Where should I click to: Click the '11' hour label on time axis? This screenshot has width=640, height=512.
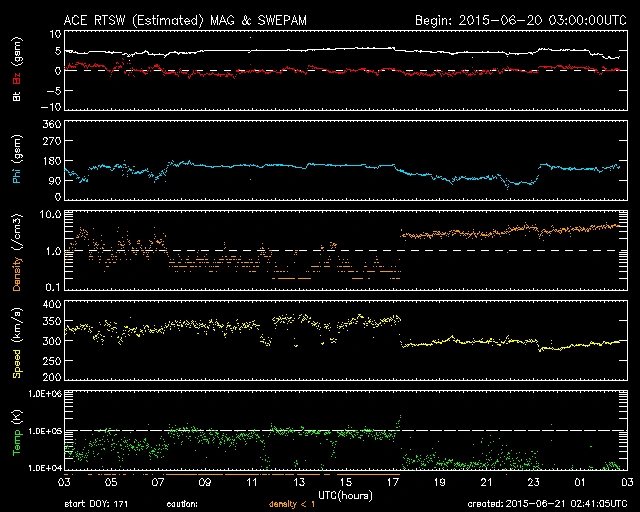252,483
